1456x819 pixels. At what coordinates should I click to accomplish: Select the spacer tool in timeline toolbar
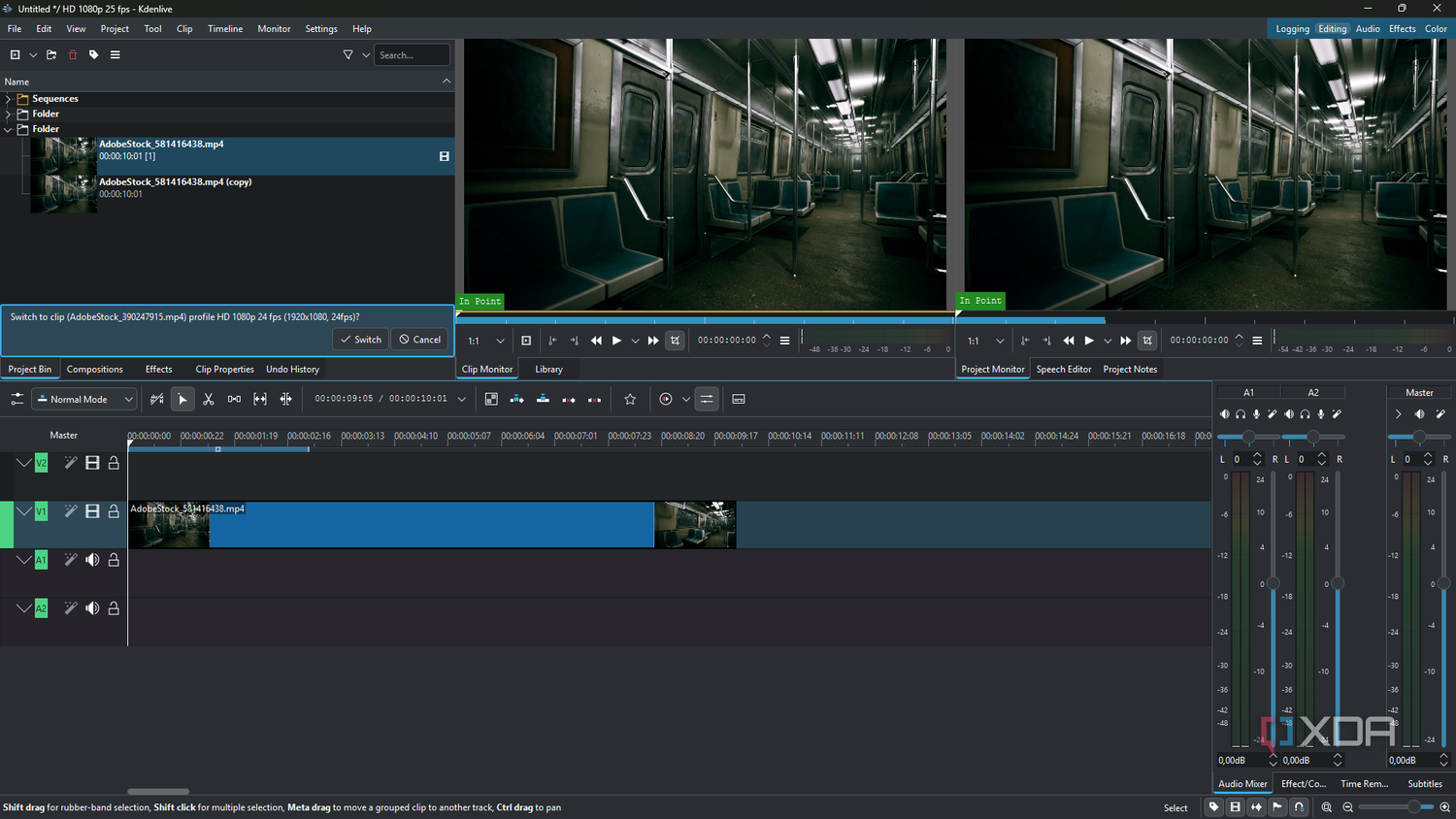point(234,399)
